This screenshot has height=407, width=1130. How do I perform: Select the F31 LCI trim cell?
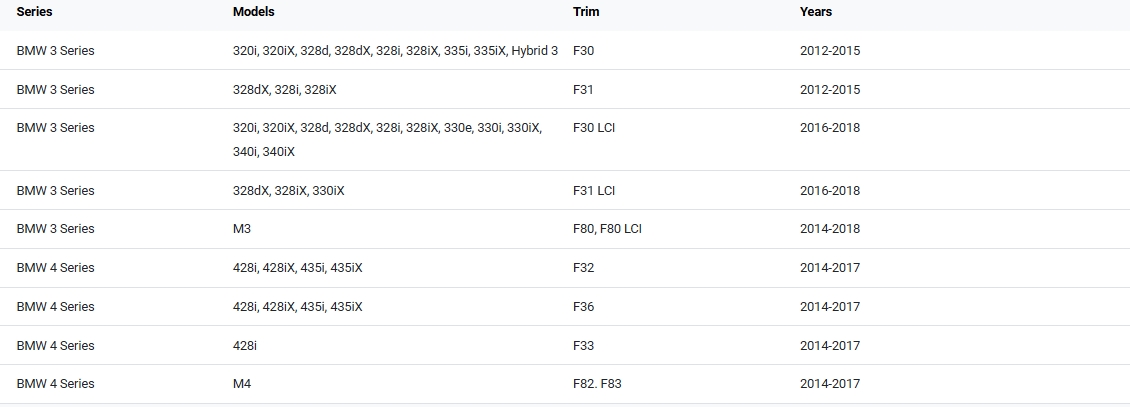pyautogui.click(x=594, y=191)
